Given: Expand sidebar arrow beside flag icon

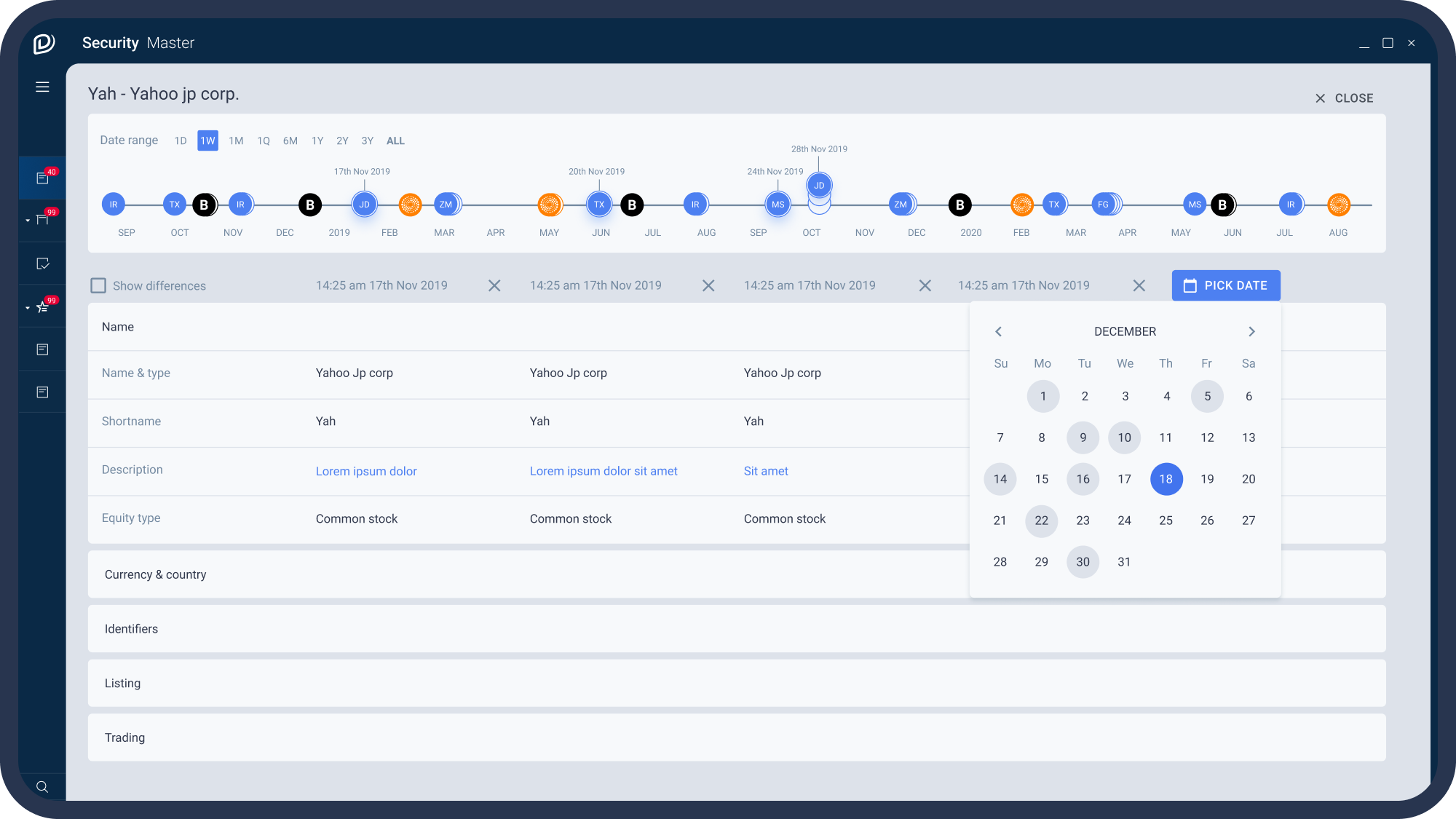Looking at the screenshot, I should point(28,221).
